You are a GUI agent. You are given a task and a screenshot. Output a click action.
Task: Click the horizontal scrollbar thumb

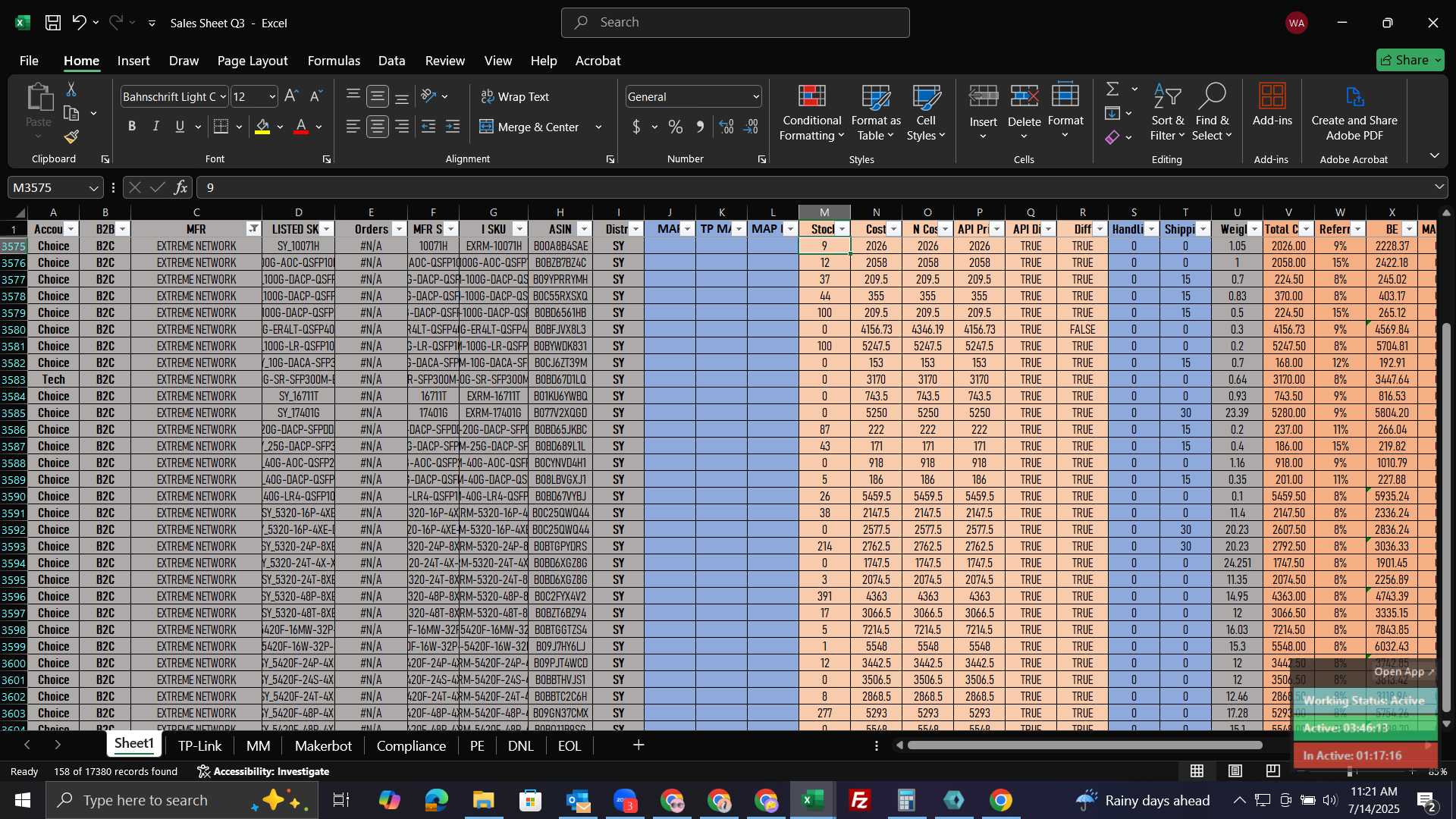[x=1084, y=745]
